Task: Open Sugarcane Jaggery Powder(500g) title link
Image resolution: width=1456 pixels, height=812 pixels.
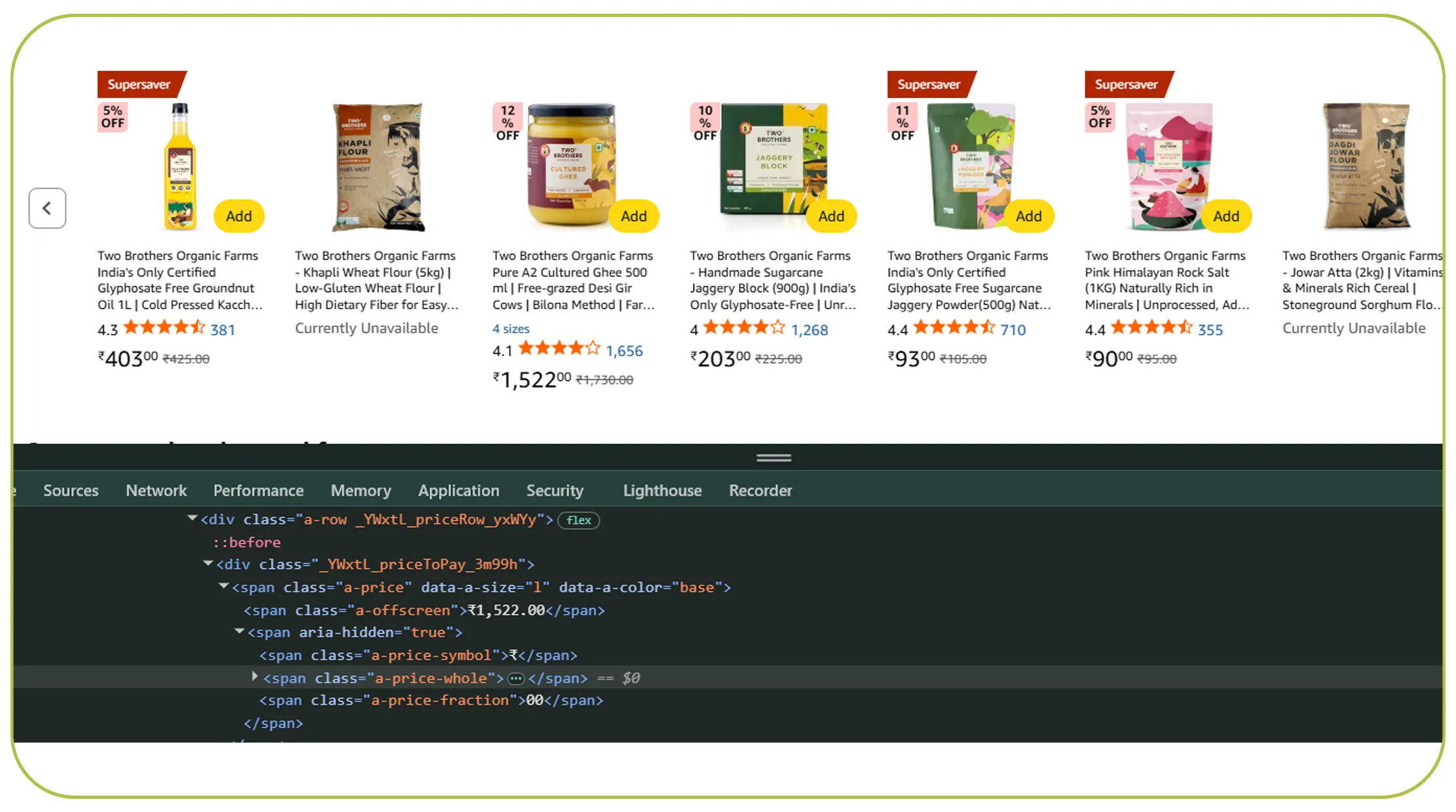Action: tap(969, 280)
